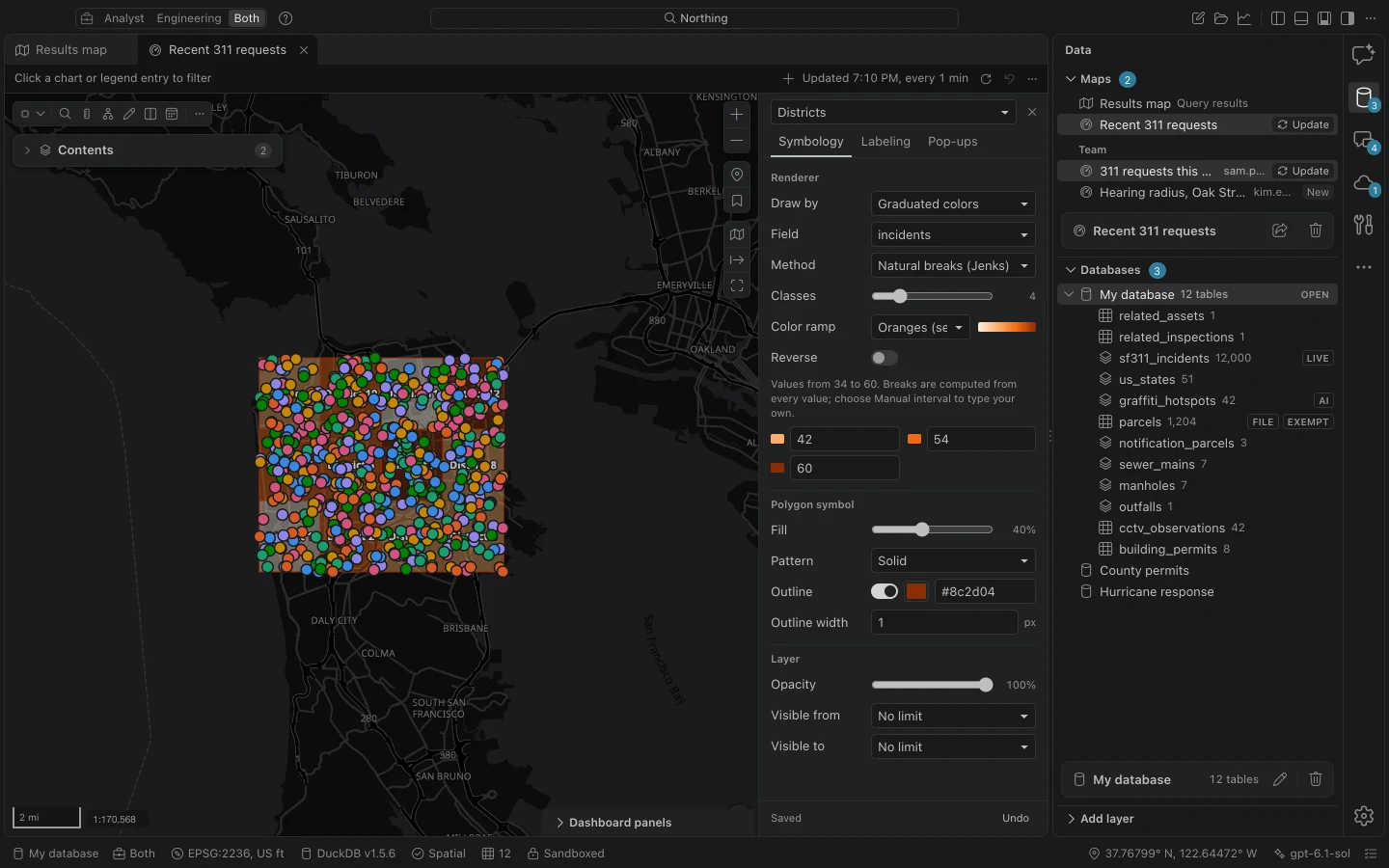Open settings gear in right sidebar
This screenshot has height=868, width=1389.
click(x=1364, y=816)
